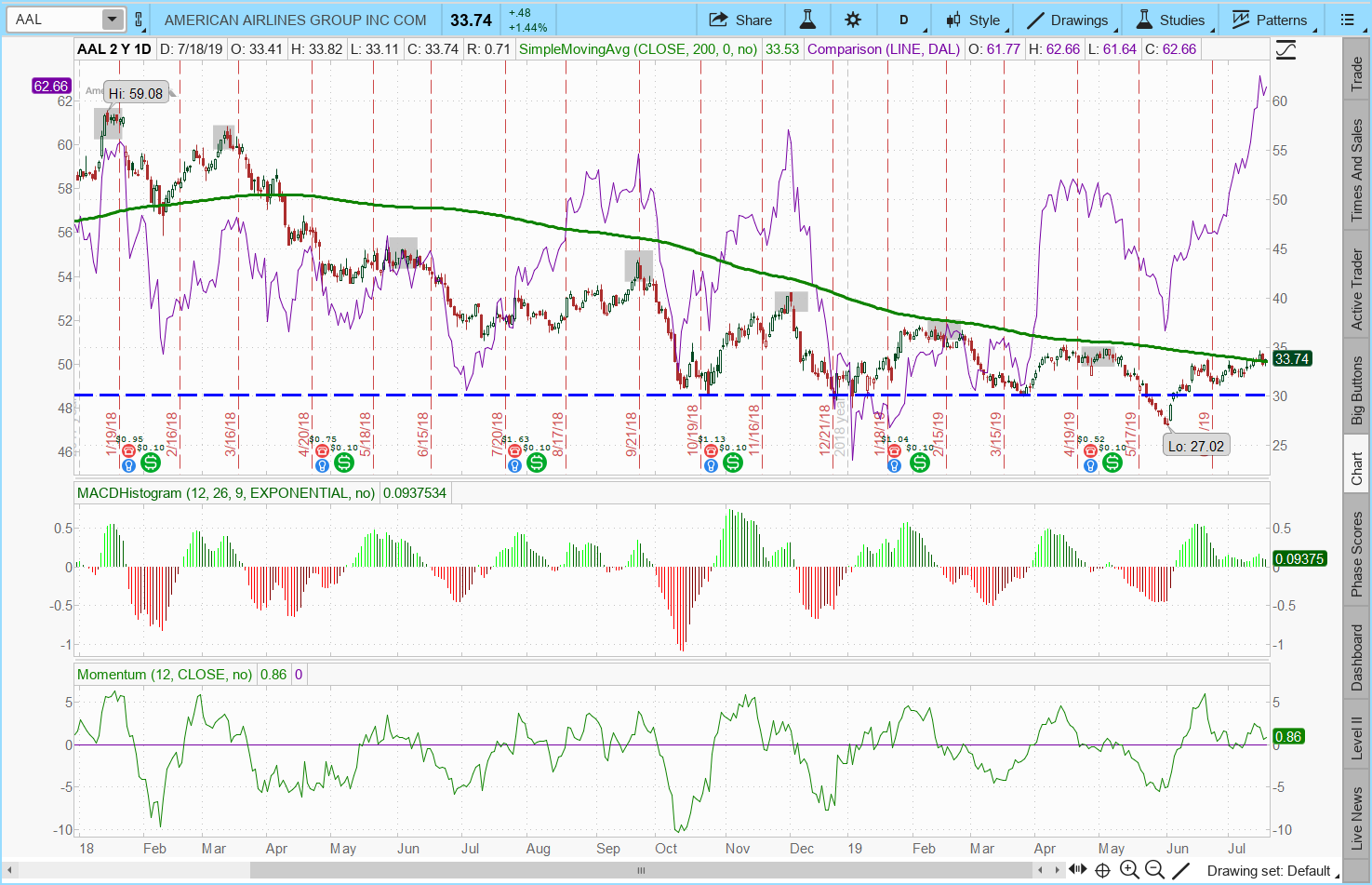The width and height of the screenshot is (1372, 885).
Task: Expand the AAL symbol dropdown arrow
Action: coord(112,20)
